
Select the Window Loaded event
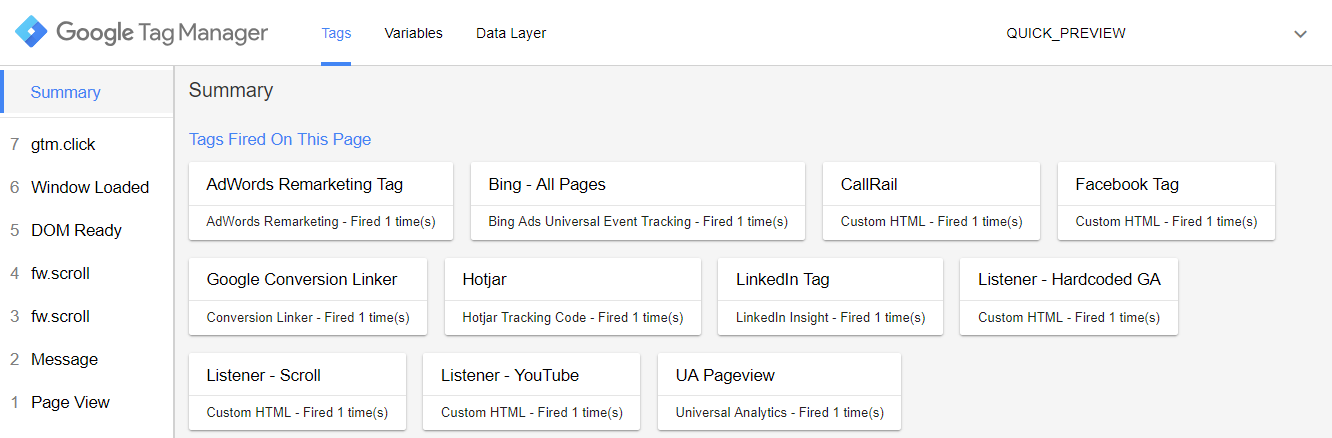pyautogui.click(x=90, y=187)
